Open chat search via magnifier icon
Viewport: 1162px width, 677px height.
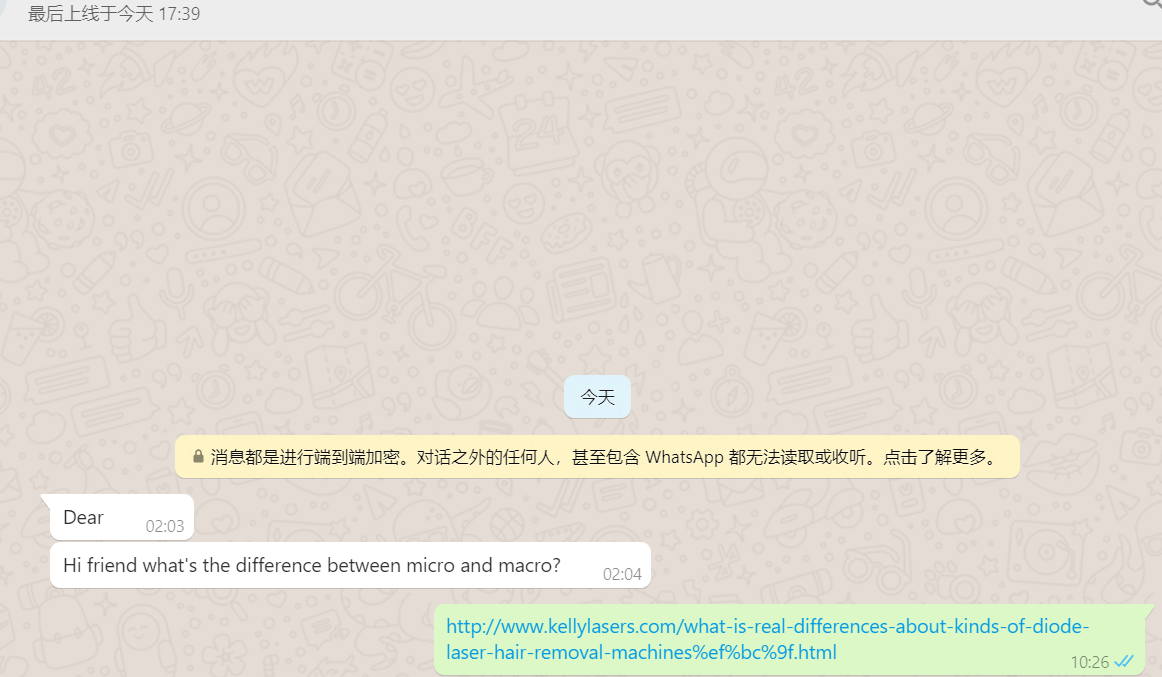tap(1153, 4)
